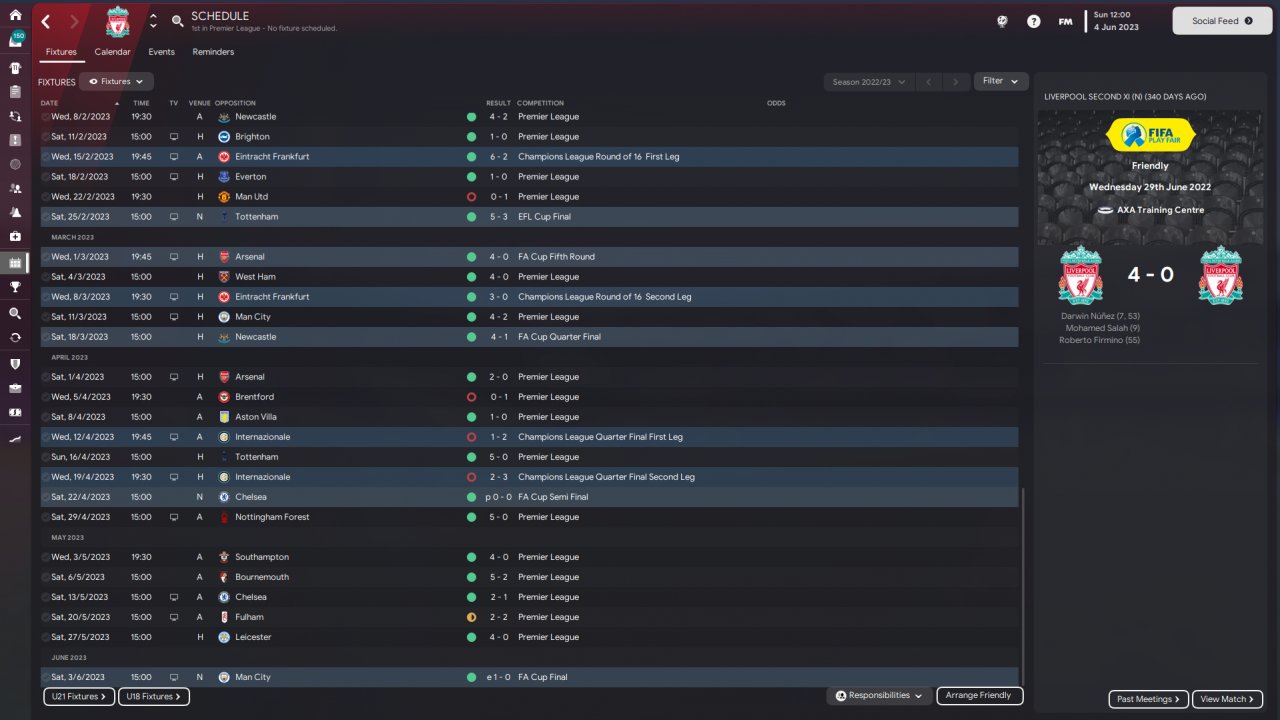Open the Fixtures view dropdown

pyautogui.click(x=116, y=81)
